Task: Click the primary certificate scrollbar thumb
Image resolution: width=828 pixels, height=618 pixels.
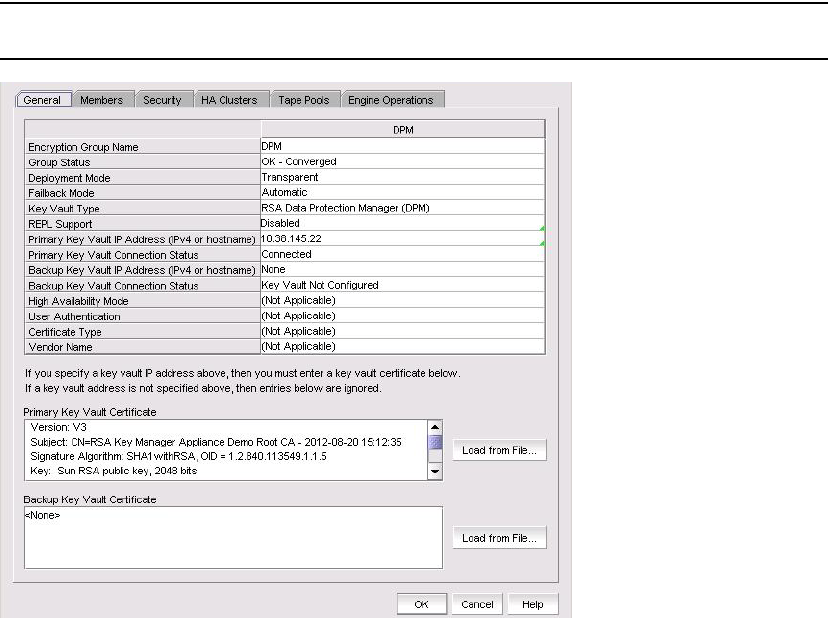Action: pyautogui.click(x=435, y=442)
